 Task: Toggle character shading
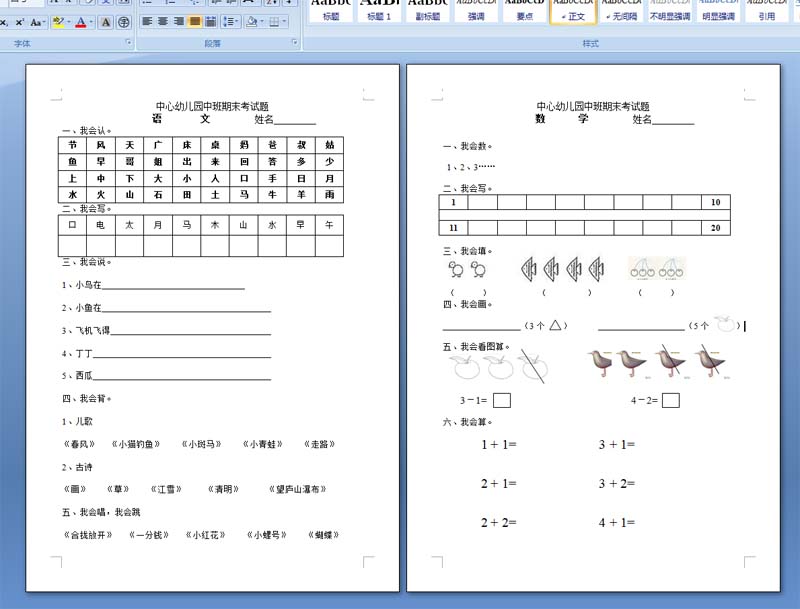pos(106,22)
